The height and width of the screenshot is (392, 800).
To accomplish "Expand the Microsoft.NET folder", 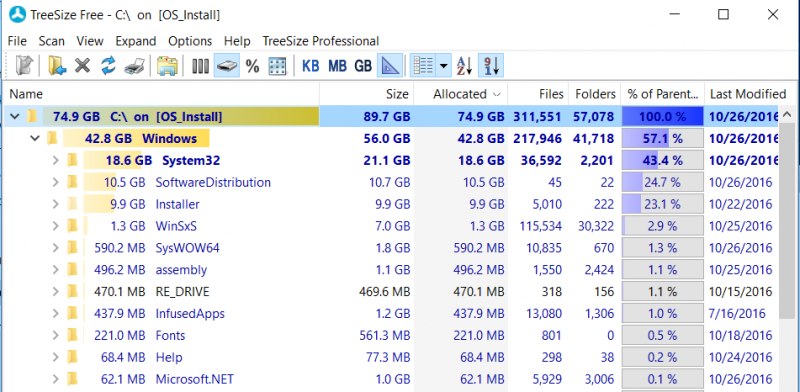I will (x=56, y=379).
